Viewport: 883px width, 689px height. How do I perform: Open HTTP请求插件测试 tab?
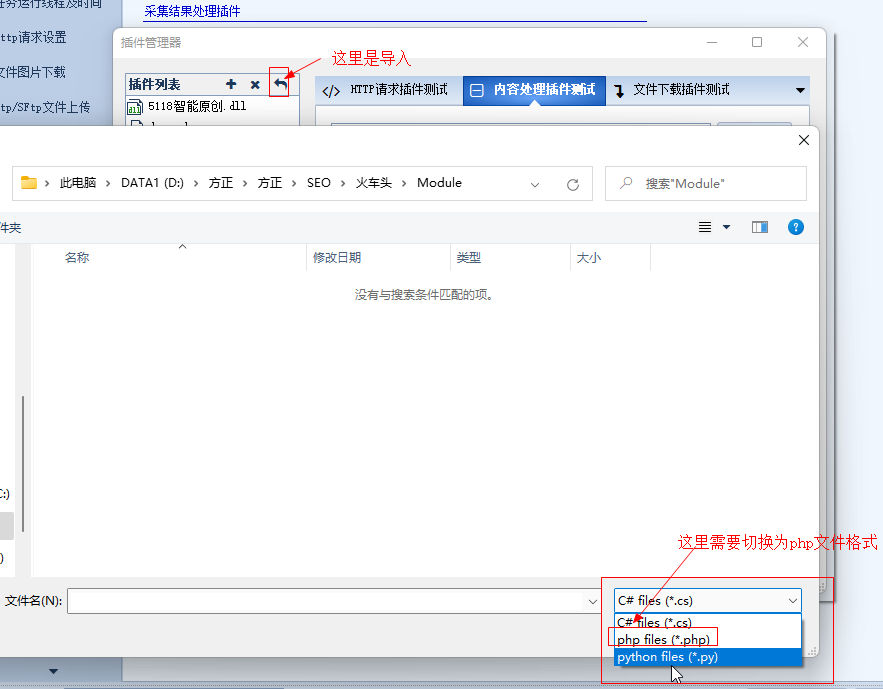tap(385, 90)
